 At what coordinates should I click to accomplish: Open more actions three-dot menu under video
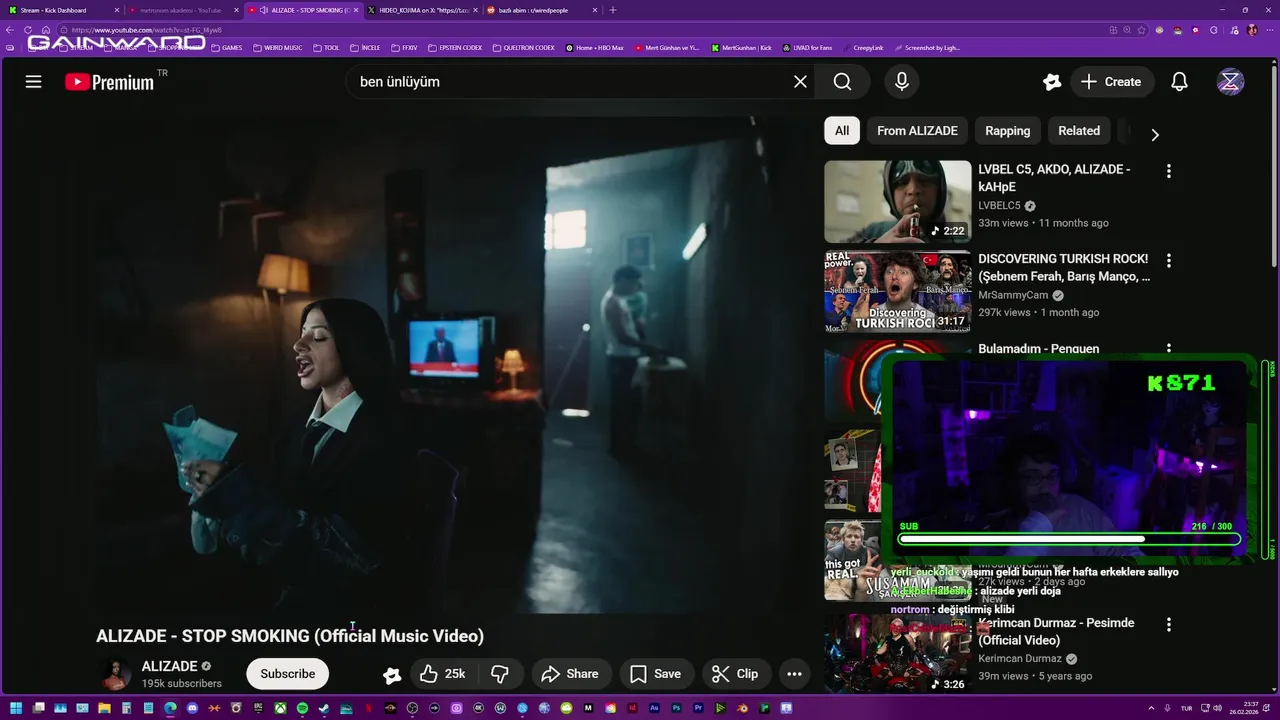[x=794, y=674]
